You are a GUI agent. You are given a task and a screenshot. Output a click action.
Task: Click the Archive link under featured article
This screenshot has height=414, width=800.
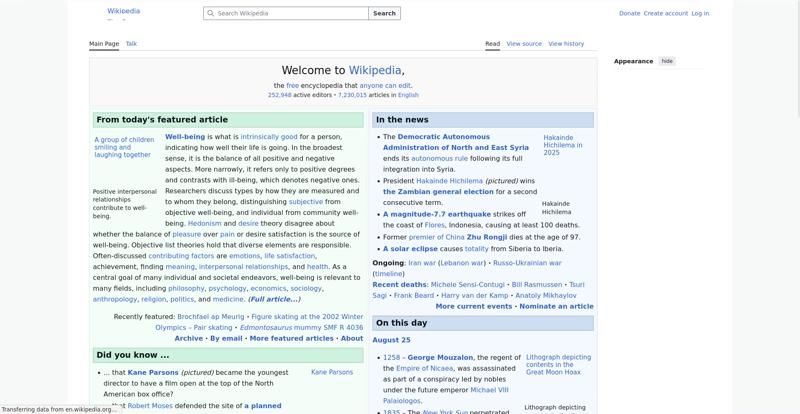click(x=188, y=338)
